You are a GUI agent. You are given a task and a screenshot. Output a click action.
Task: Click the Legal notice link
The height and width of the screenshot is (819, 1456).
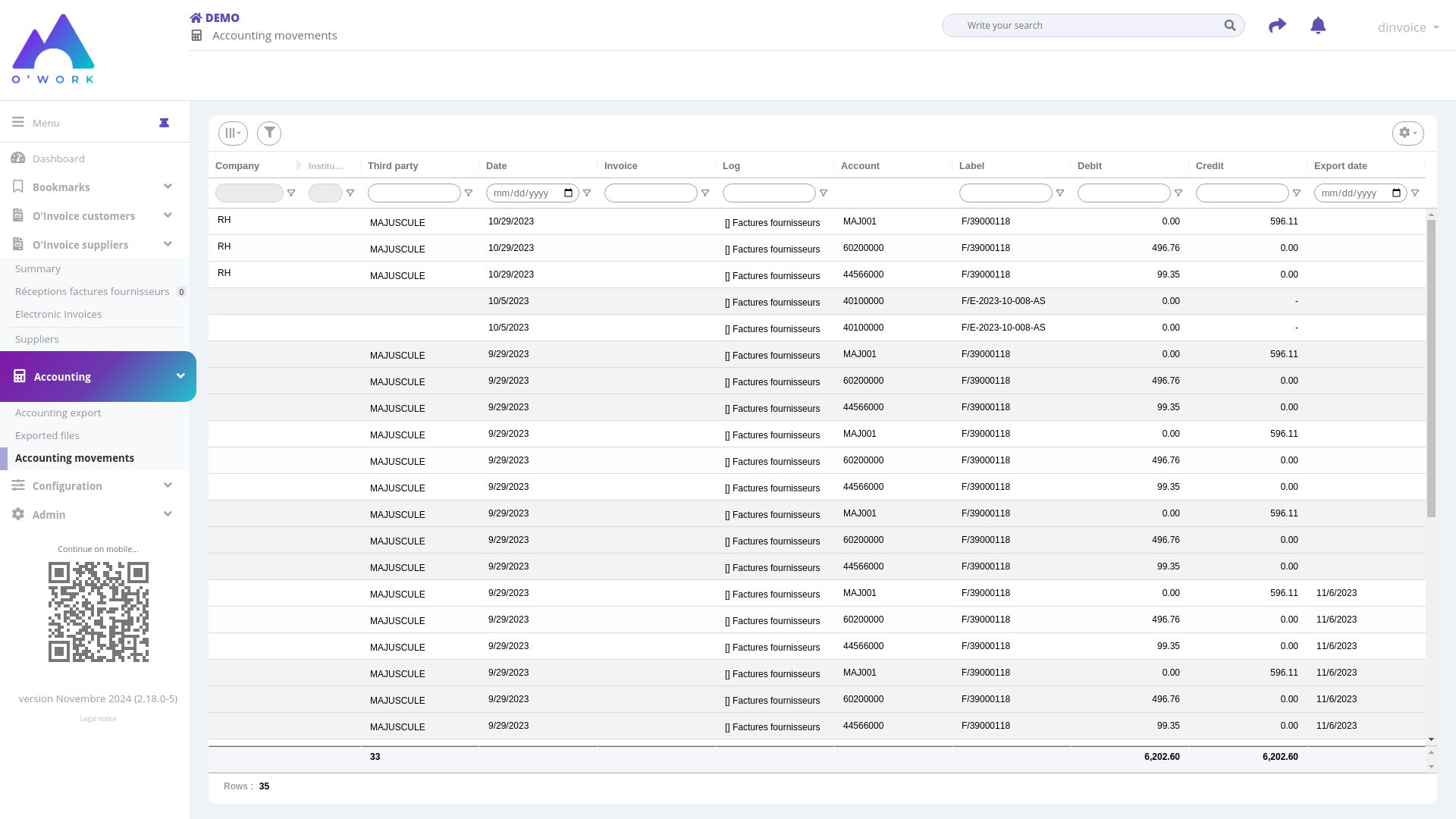98,719
